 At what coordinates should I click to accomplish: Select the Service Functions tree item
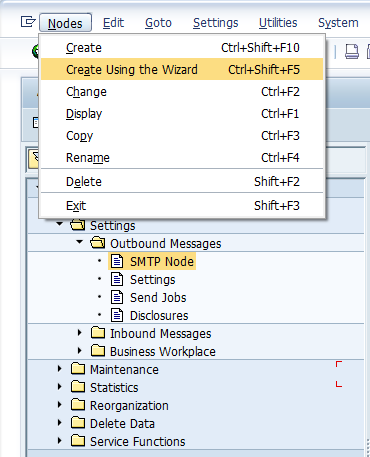[x=137, y=441]
